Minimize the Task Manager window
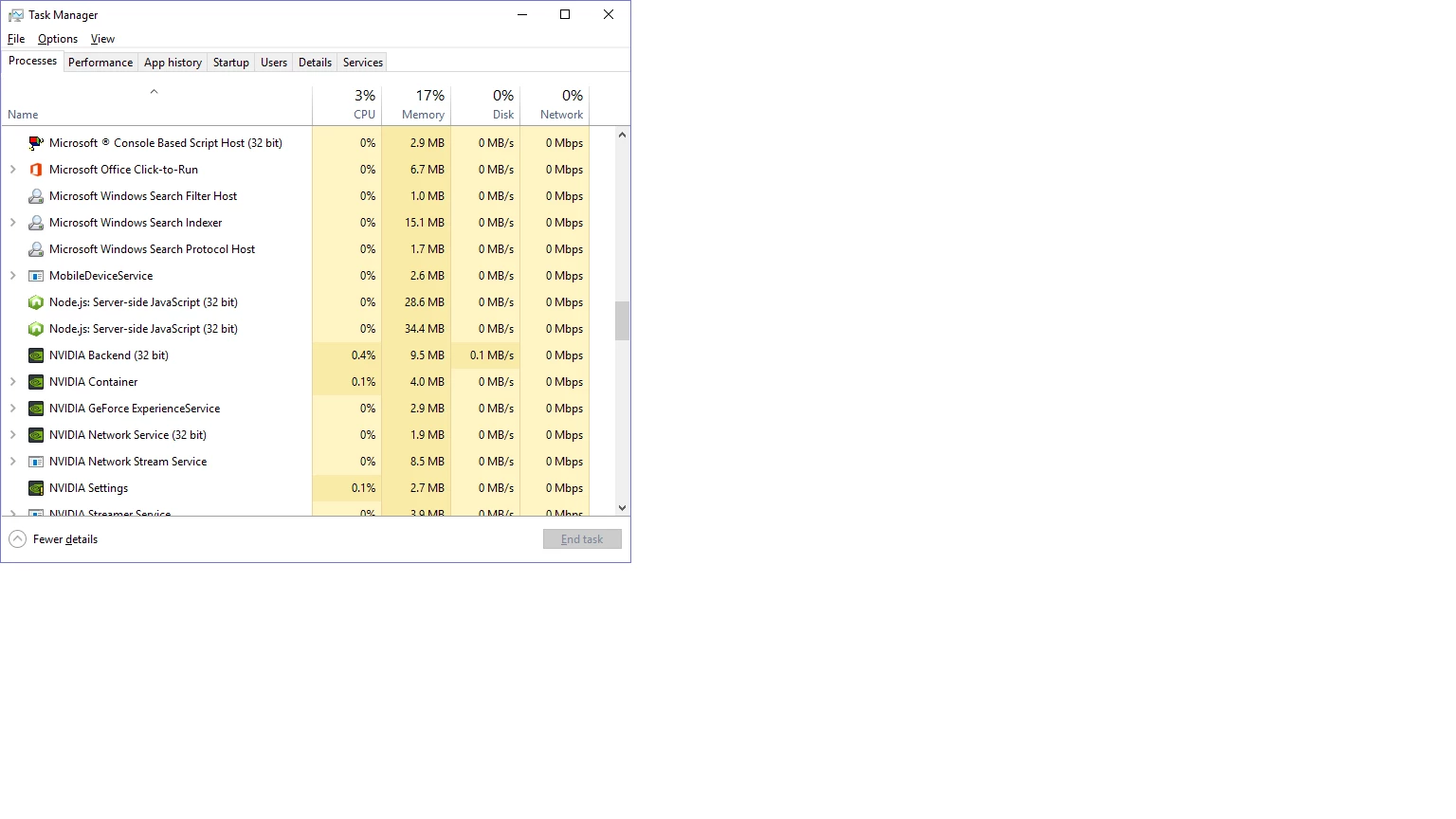The height and width of the screenshot is (819, 1456). pos(522,14)
